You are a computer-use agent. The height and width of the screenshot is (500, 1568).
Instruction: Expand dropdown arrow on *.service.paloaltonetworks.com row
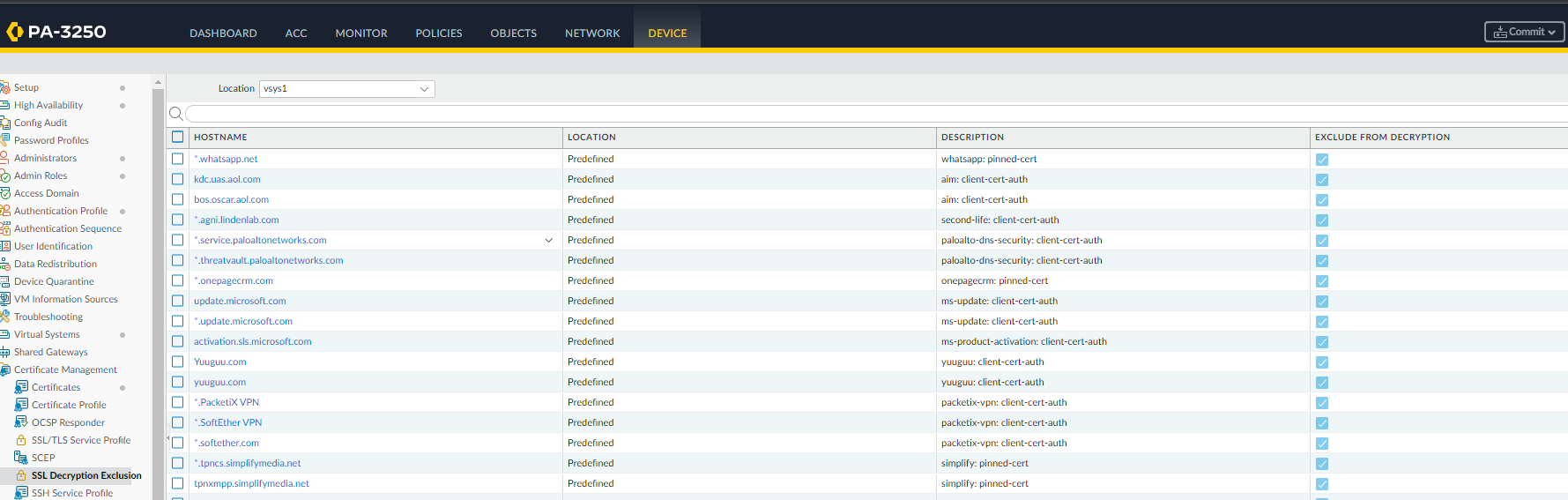(x=548, y=240)
